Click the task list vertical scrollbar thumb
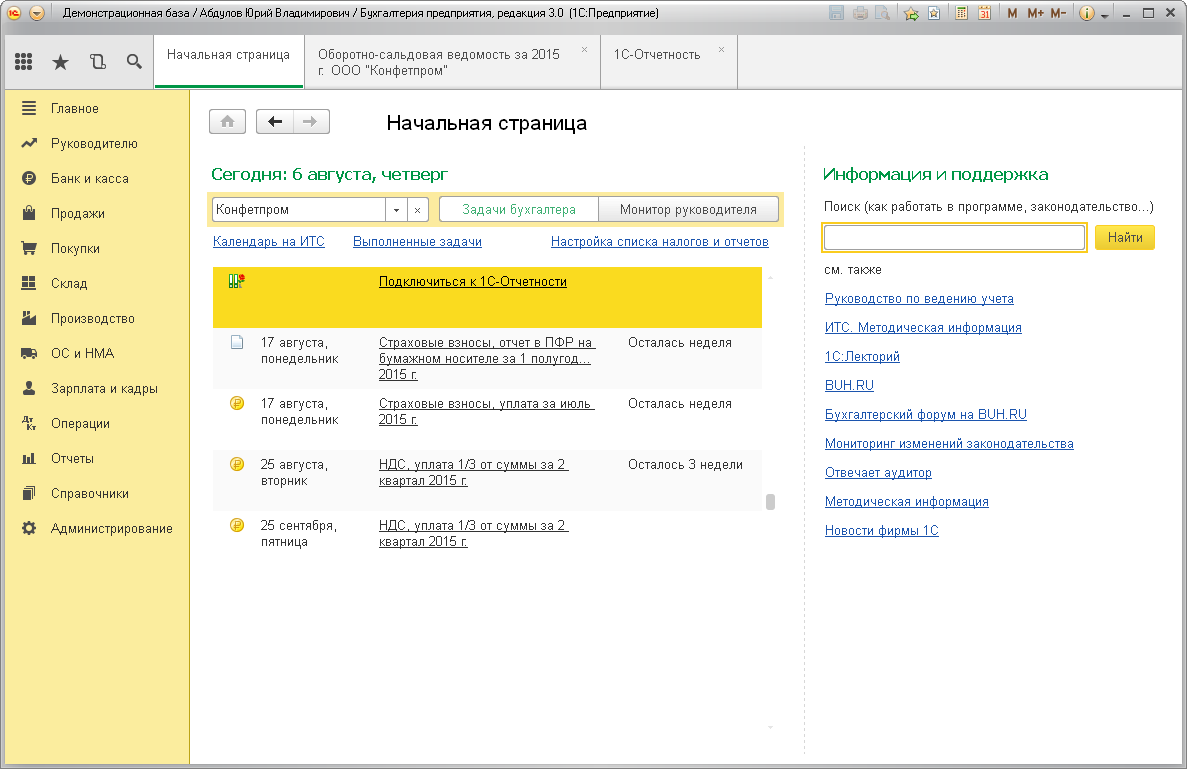Image resolution: width=1187 pixels, height=769 pixels. [x=770, y=501]
